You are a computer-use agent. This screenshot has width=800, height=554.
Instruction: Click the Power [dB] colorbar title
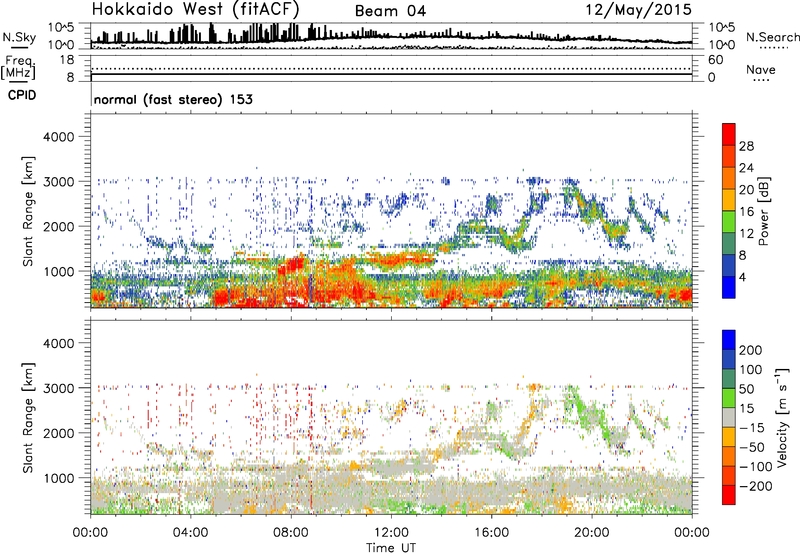coord(763,211)
